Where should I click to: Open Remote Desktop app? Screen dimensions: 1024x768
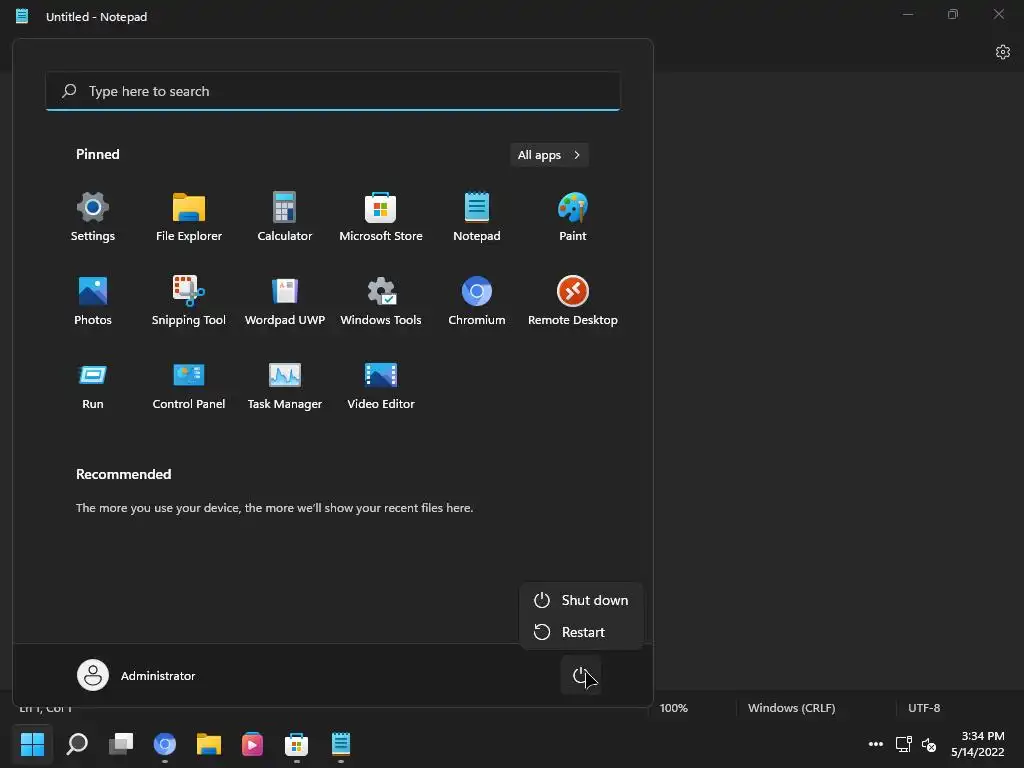click(x=573, y=301)
